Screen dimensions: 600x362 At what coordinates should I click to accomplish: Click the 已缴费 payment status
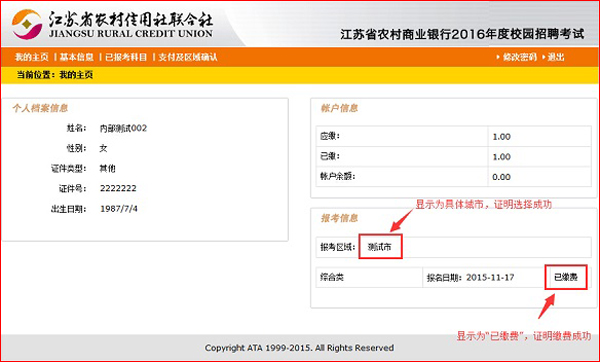point(566,277)
